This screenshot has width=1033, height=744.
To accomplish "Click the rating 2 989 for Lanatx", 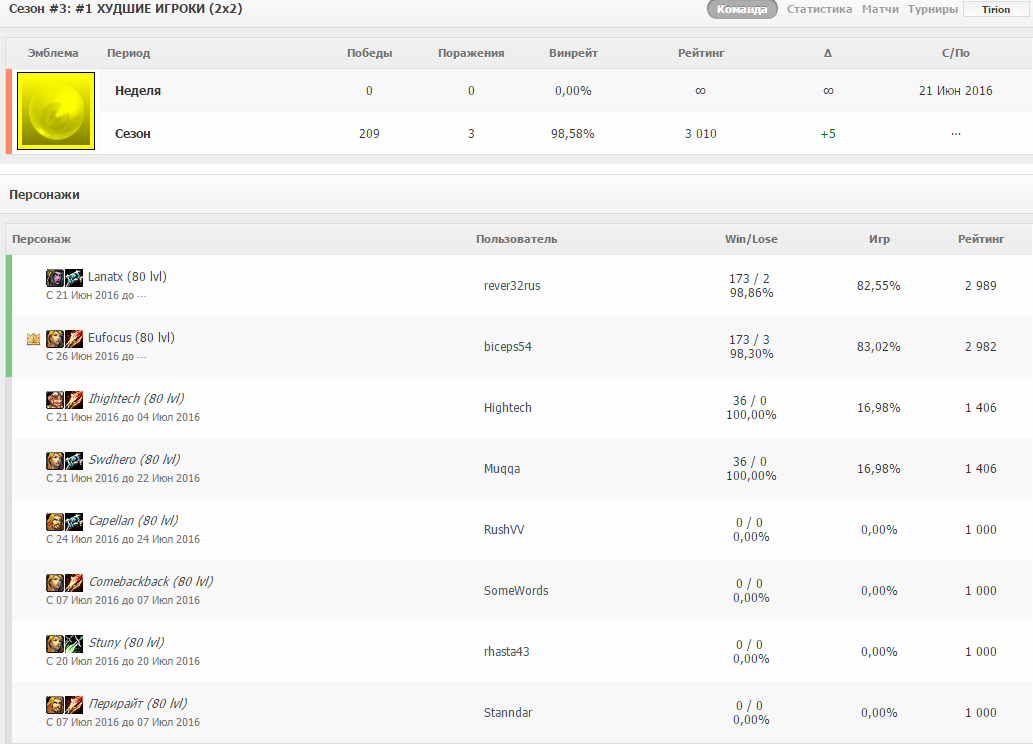I will click(980, 285).
